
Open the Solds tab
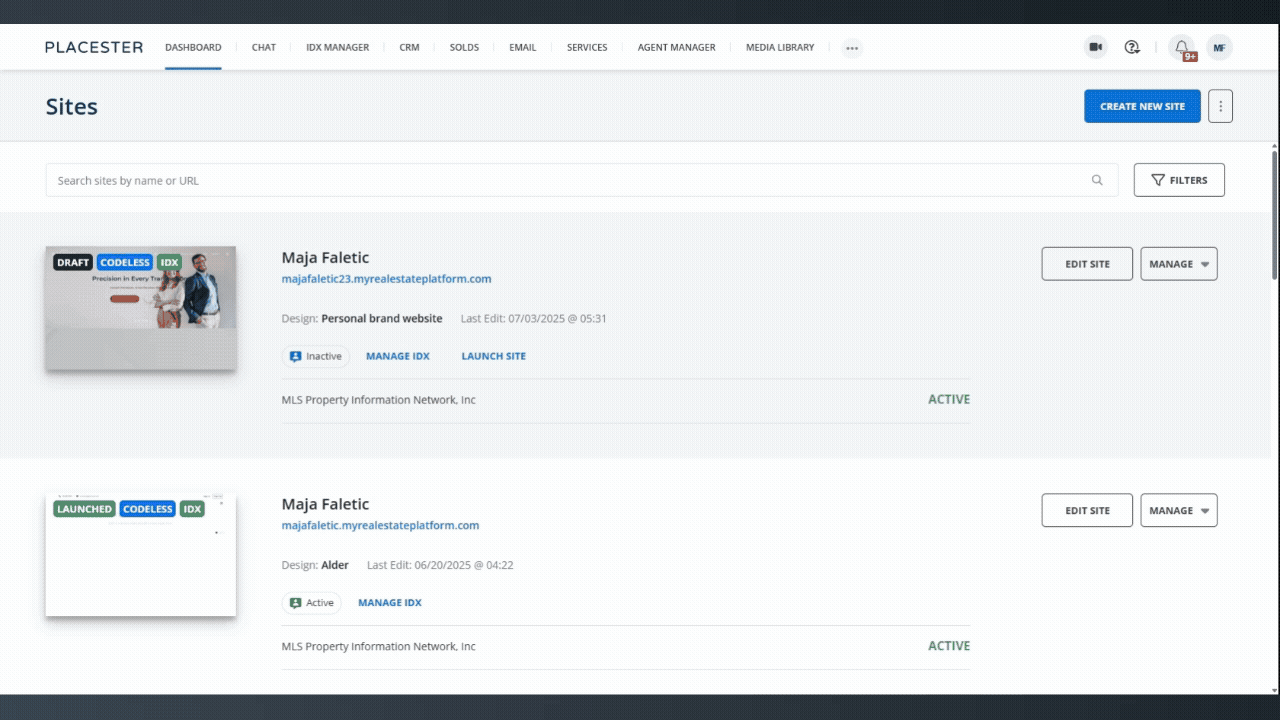coord(464,47)
